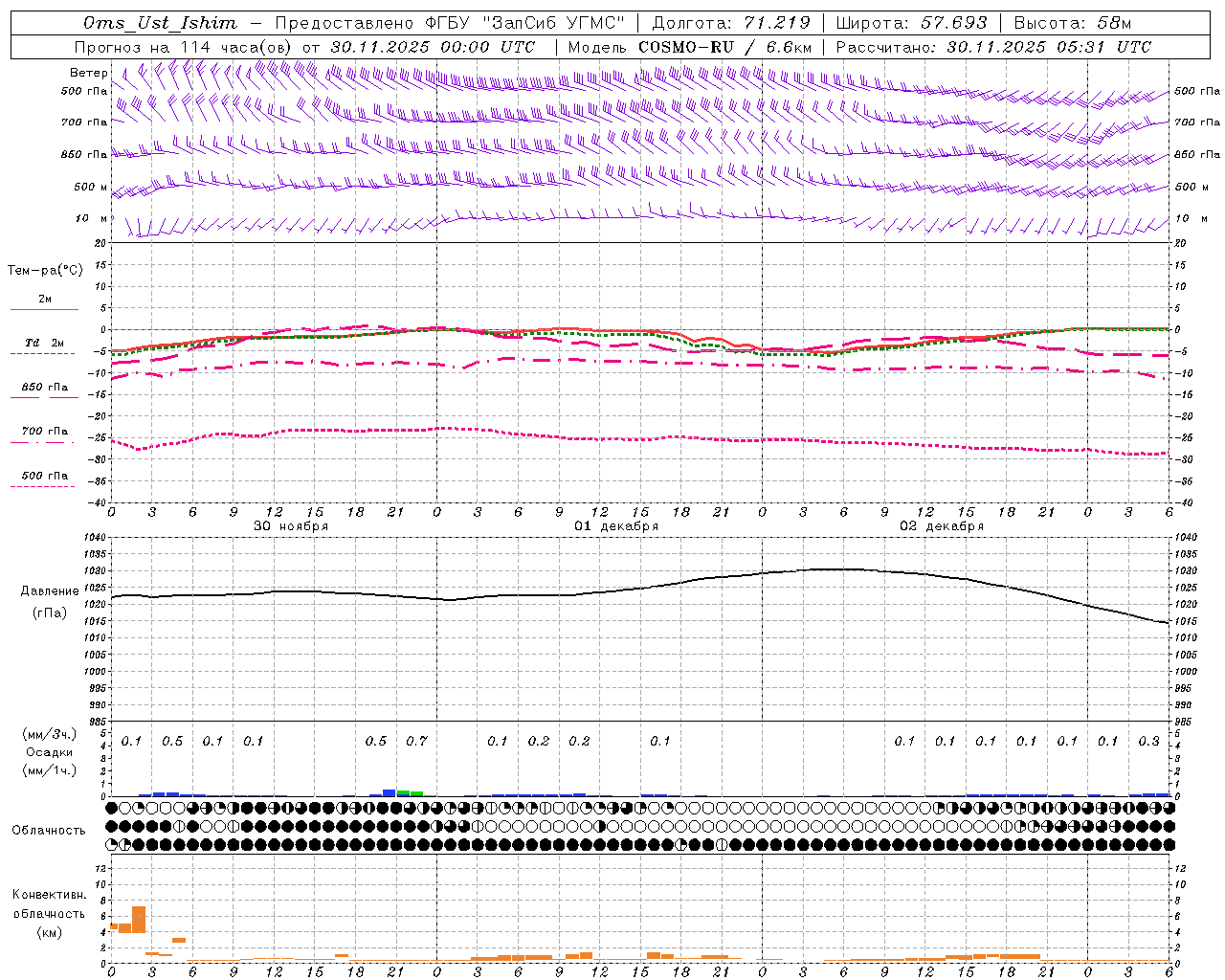Click the station name Oms_Ust_Ishim in the header
This screenshot has width=1225, height=980.
click(x=160, y=23)
